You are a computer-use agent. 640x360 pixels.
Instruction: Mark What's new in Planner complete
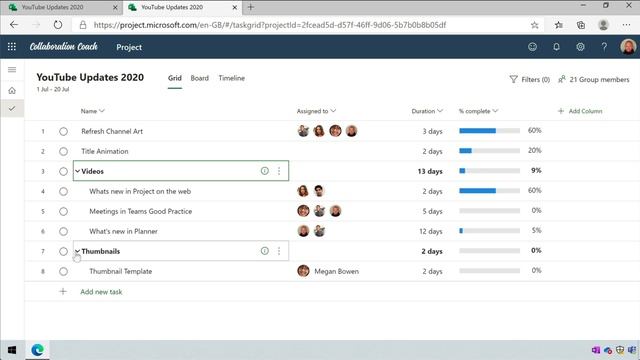click(63, 231)
